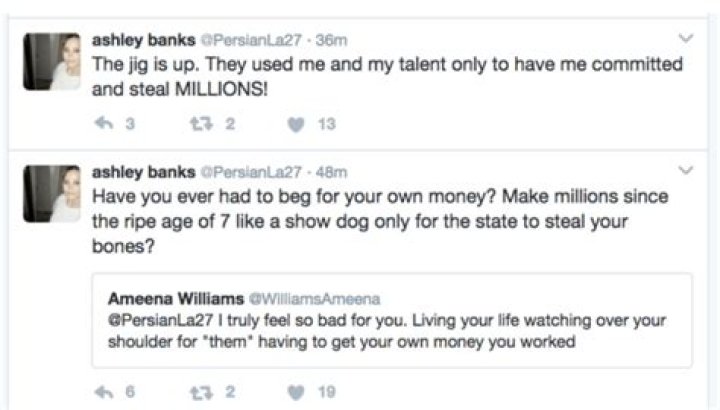Click the avatar on the first tweet
The height and width of the screenshot is (410, 720).
[51, 62]
